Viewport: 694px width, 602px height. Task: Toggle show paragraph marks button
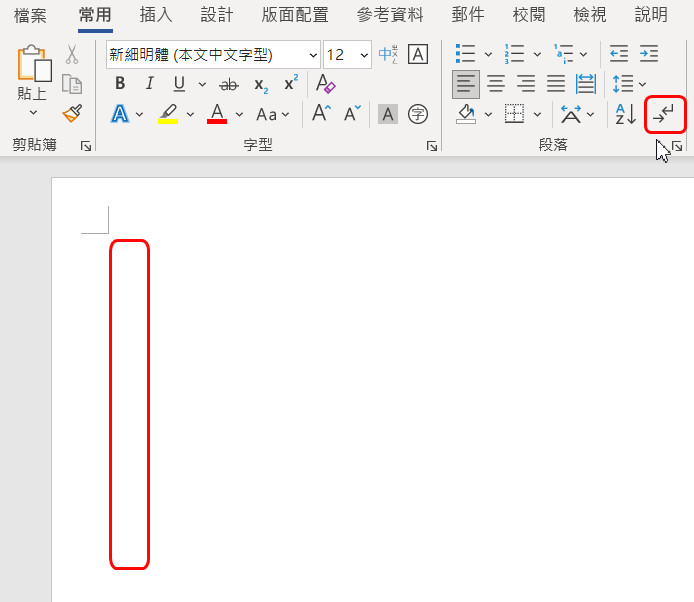click(x=666, y=115)
